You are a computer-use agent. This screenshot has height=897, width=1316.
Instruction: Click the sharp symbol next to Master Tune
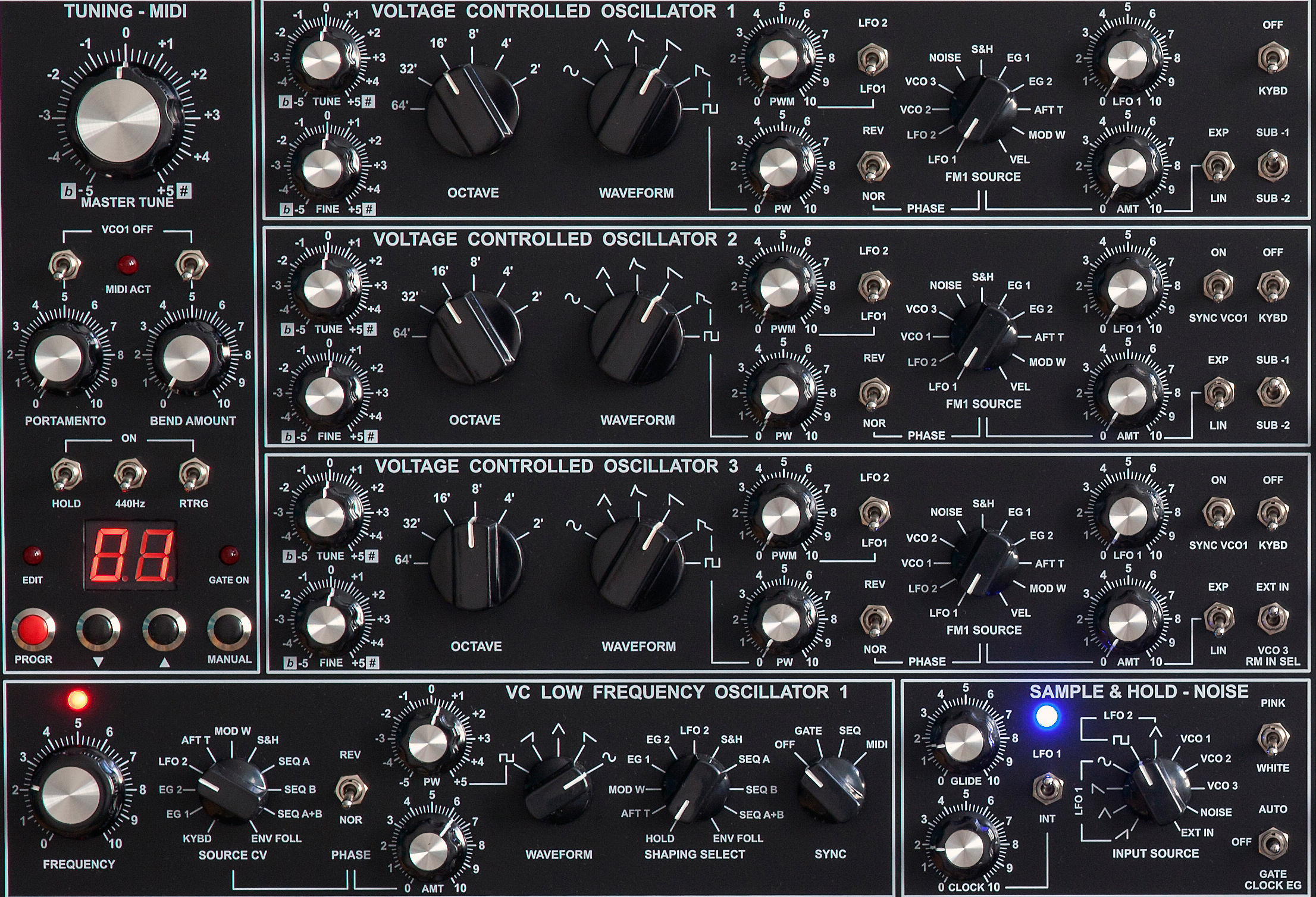tap(184, 191)
